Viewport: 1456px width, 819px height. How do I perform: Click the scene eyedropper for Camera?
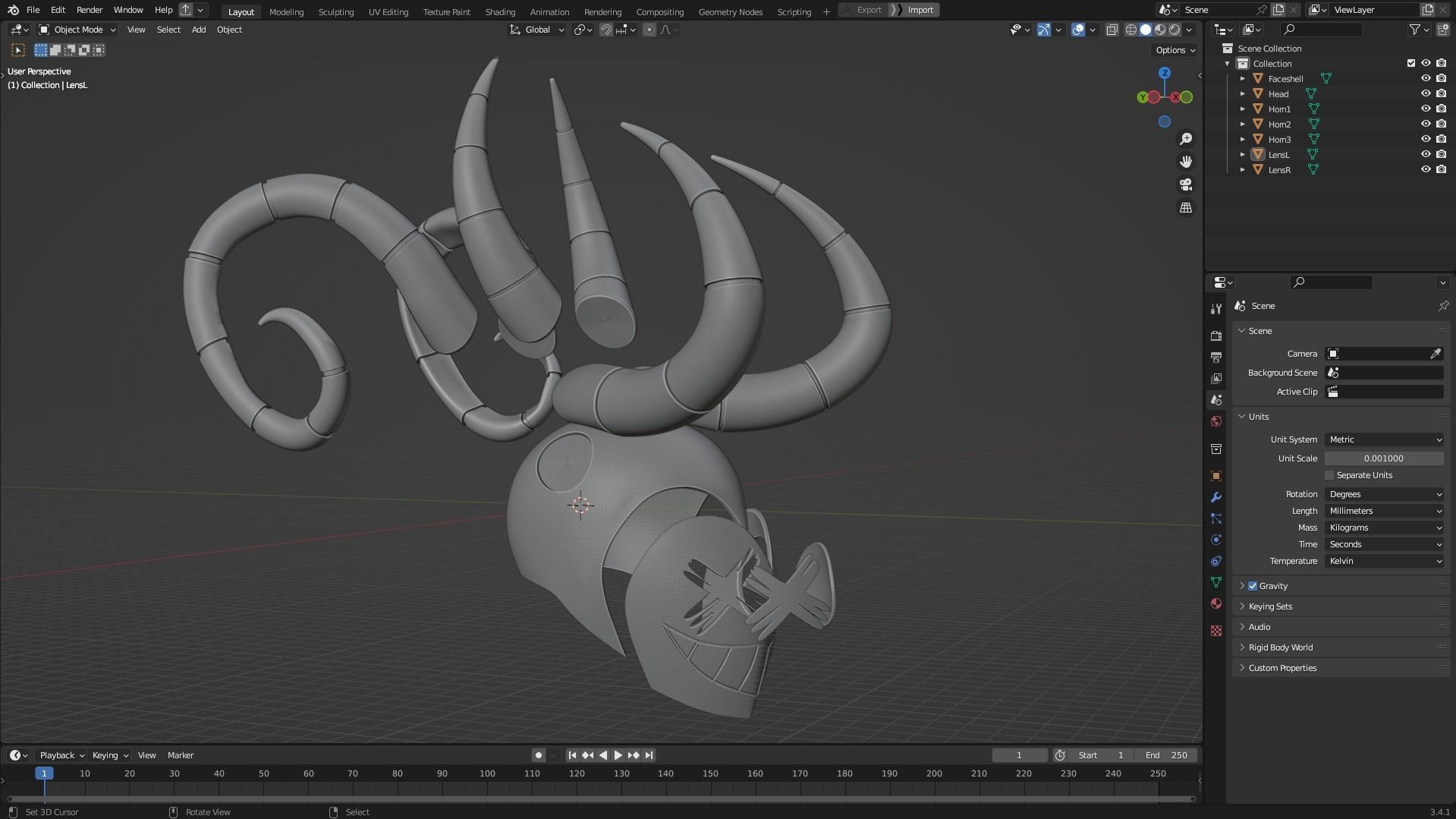(x=1436, y=354)
